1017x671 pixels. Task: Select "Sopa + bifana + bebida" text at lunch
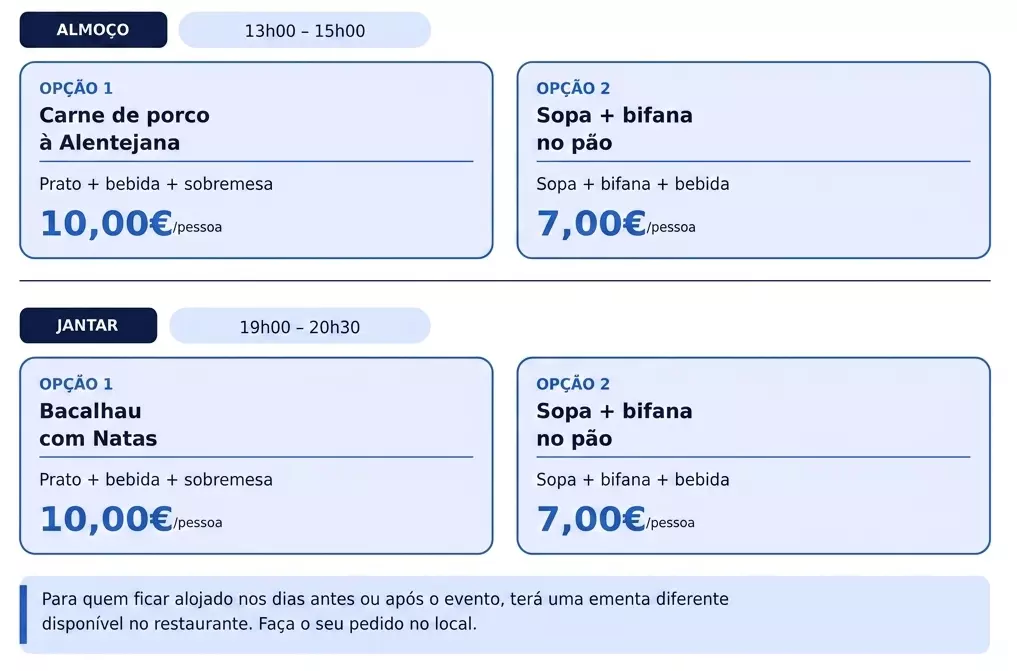[633, 184]
